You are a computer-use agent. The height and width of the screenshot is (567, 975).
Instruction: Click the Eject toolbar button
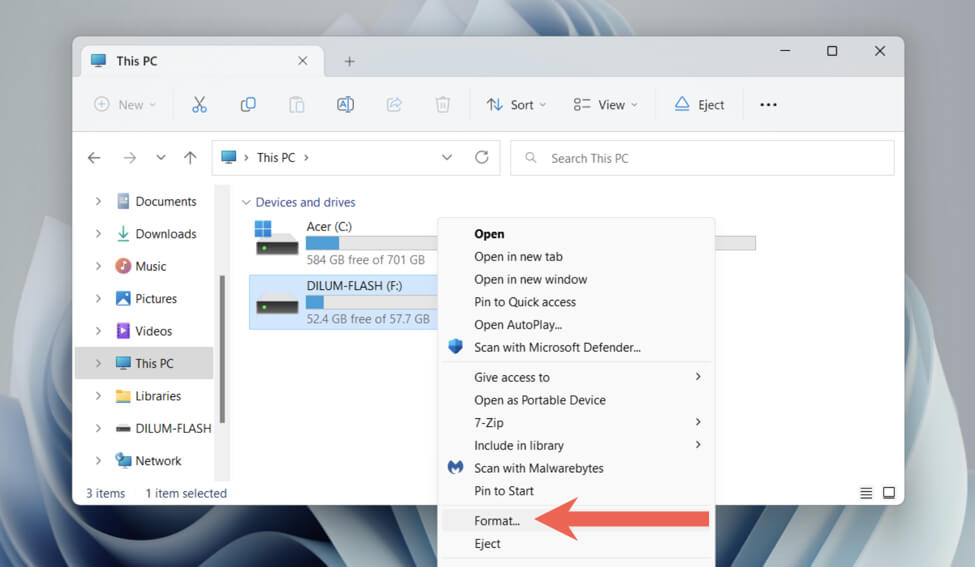pyautogui.click(x=699, y=105)
